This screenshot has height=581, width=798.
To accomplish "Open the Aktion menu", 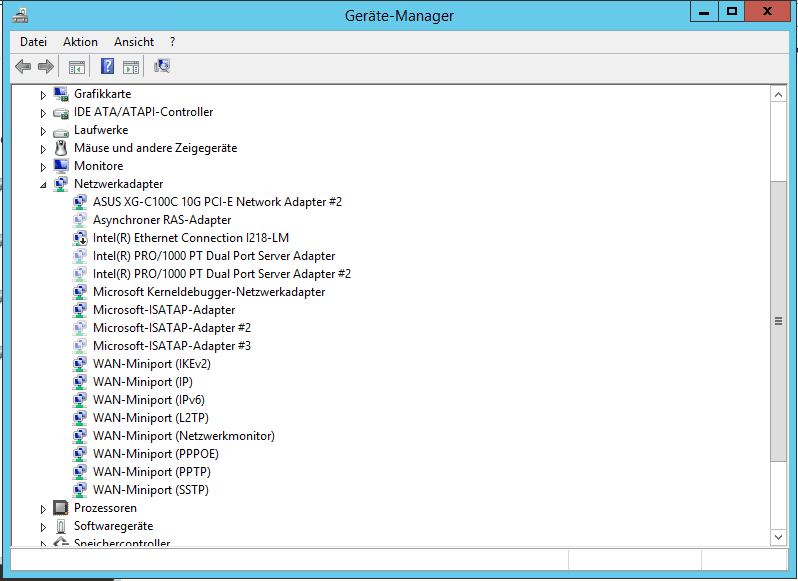I will click(x=80, y=42).
